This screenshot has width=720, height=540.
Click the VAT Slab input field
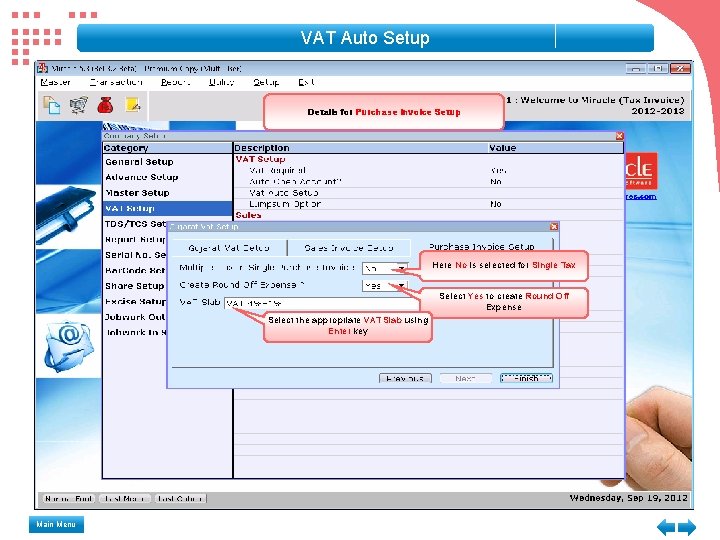321,303
